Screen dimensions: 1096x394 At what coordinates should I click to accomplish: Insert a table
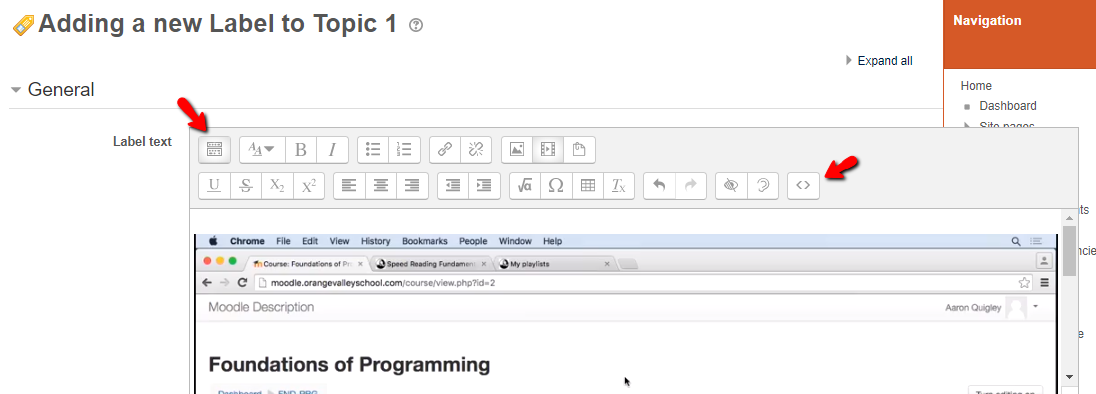point(587,186)
